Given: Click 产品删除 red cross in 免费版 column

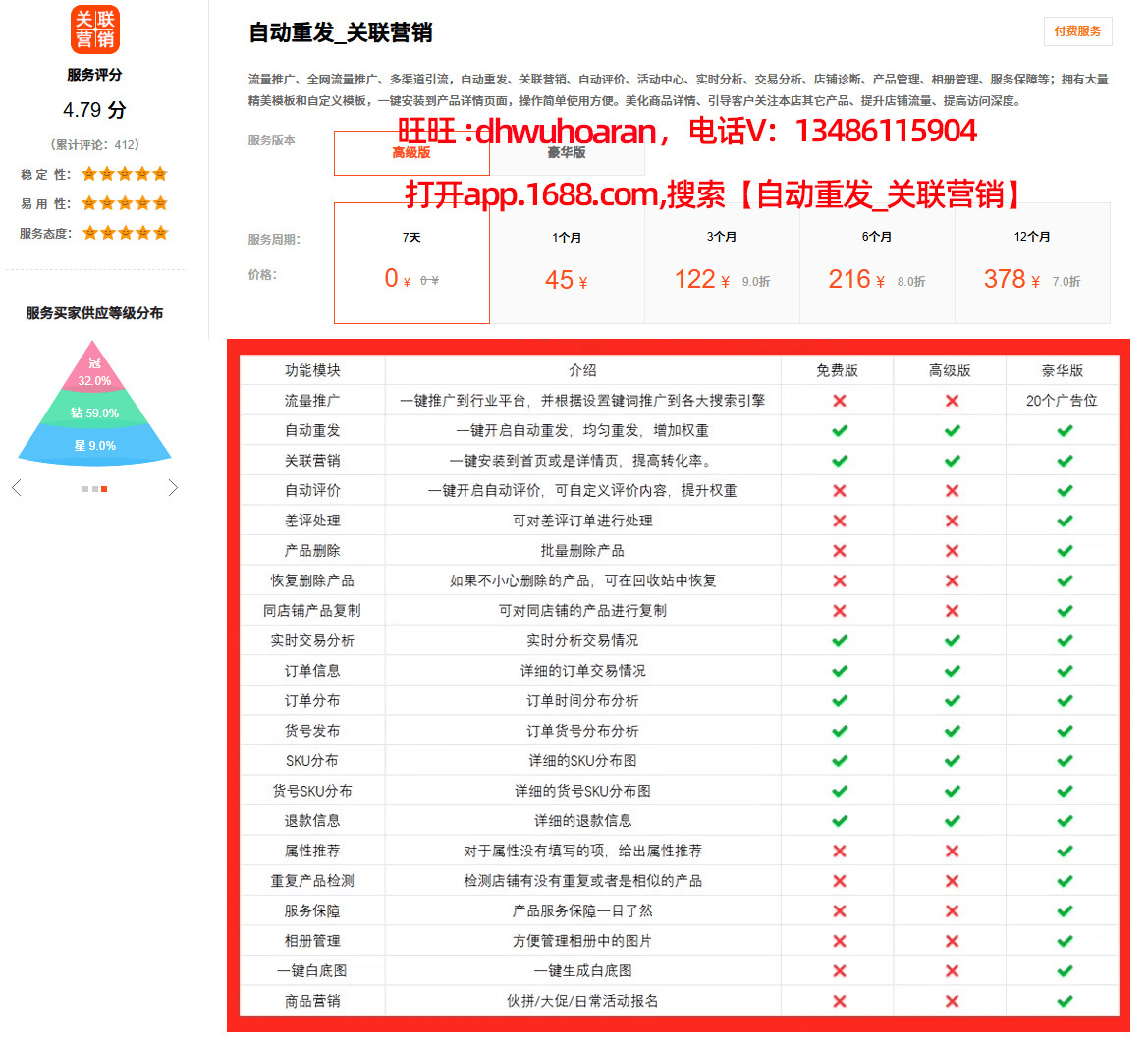Looking at the screenshot, I should pos(840,550).
